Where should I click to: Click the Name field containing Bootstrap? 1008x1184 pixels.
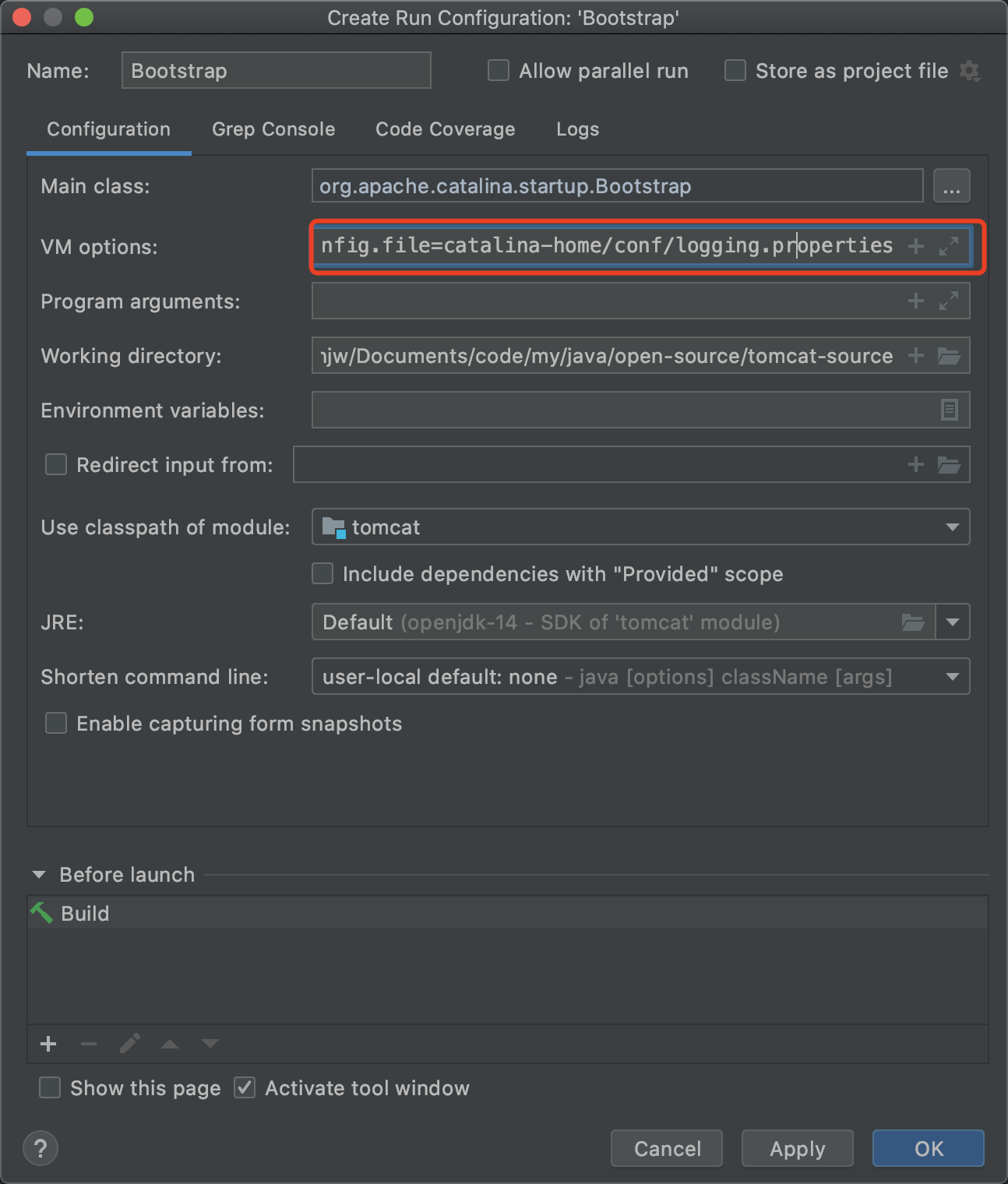[x=277, y=70]
